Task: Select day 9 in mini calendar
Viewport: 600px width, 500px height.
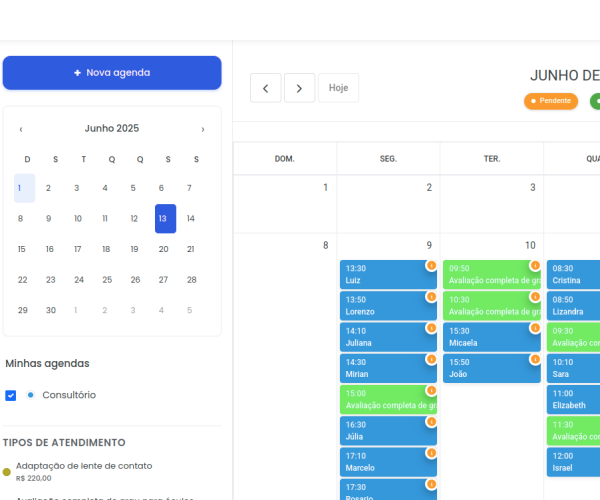Action: tap(49, 218)
